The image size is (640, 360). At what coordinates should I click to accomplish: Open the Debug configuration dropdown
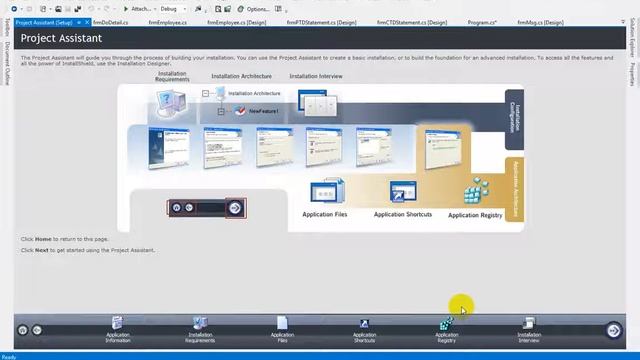pos(173,9)
